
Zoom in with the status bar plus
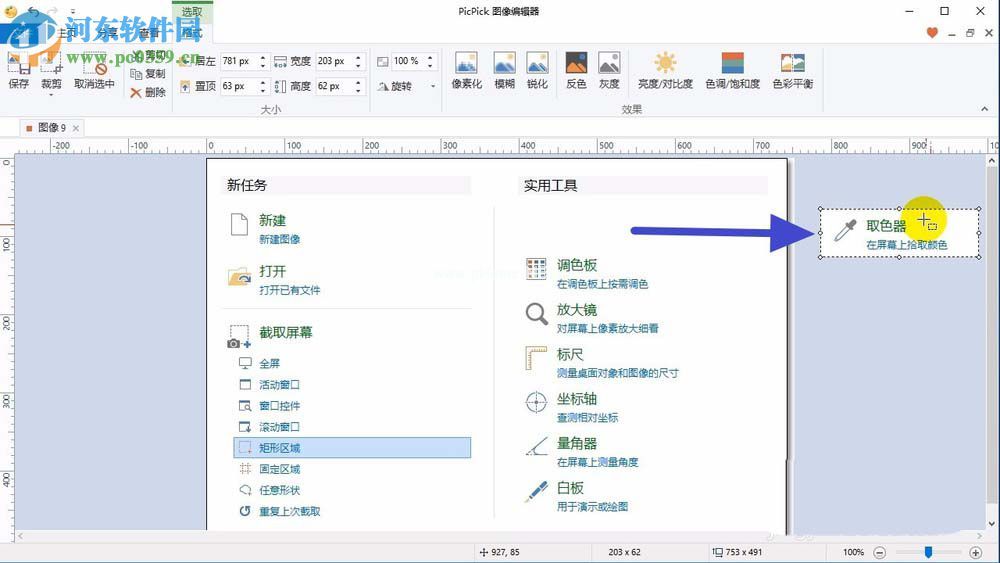976,552
